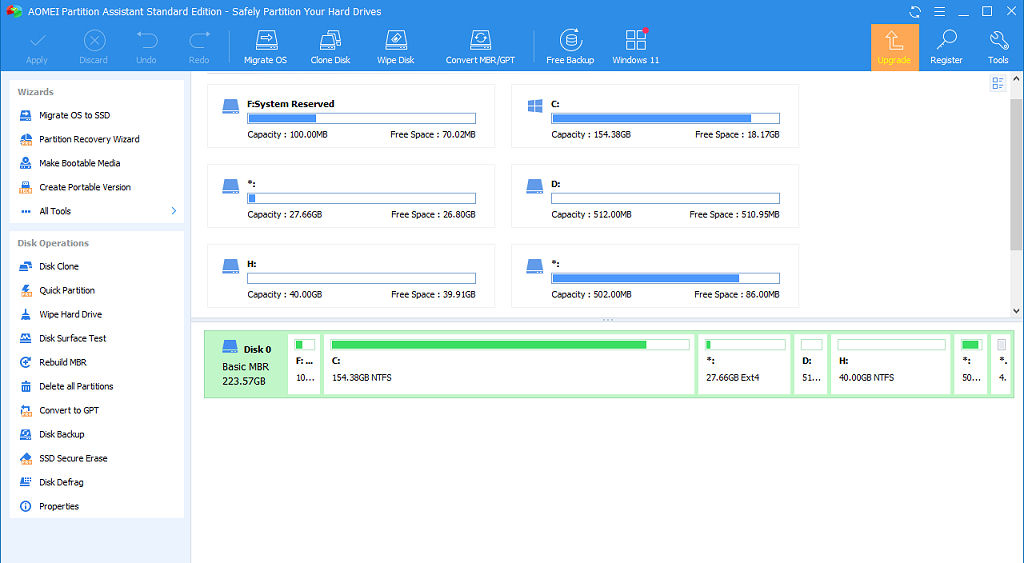Select C: 154.38GB NTFS in disk map
This screenshot has width=1024, height=563.
509,364
